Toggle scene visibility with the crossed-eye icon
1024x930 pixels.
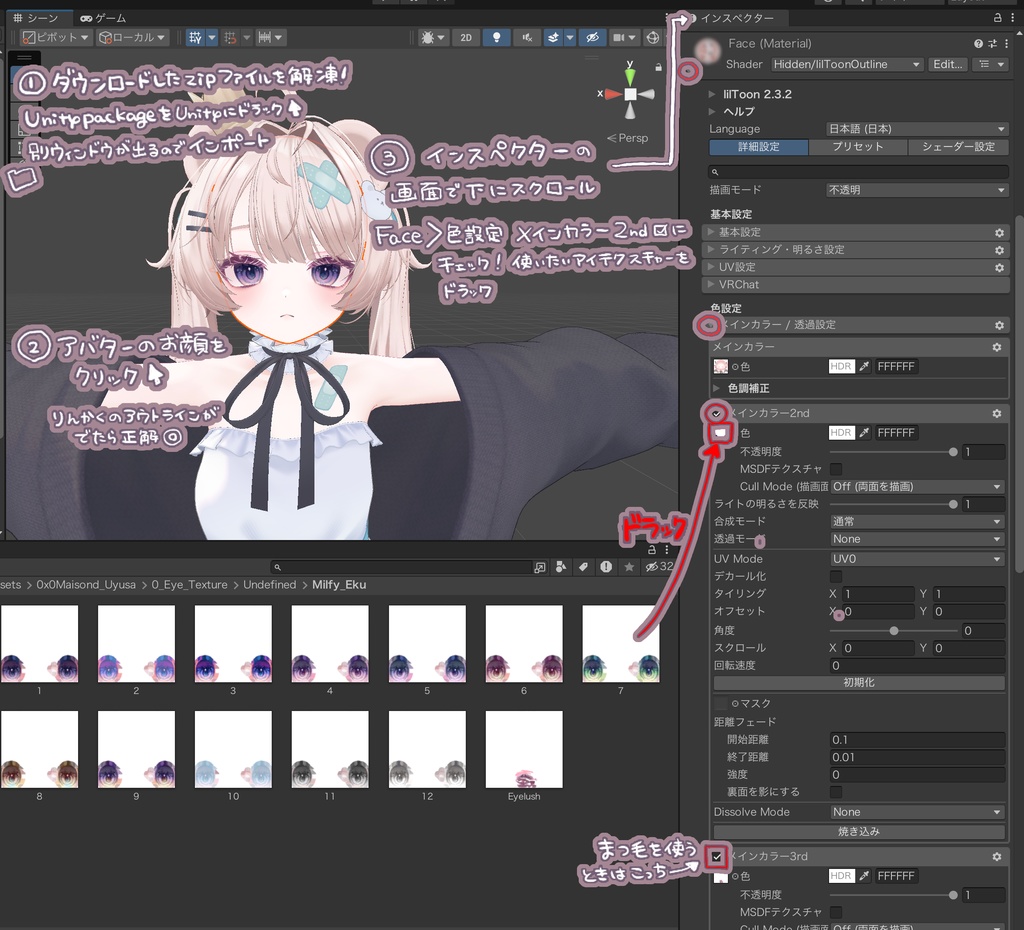pos(590,37)
